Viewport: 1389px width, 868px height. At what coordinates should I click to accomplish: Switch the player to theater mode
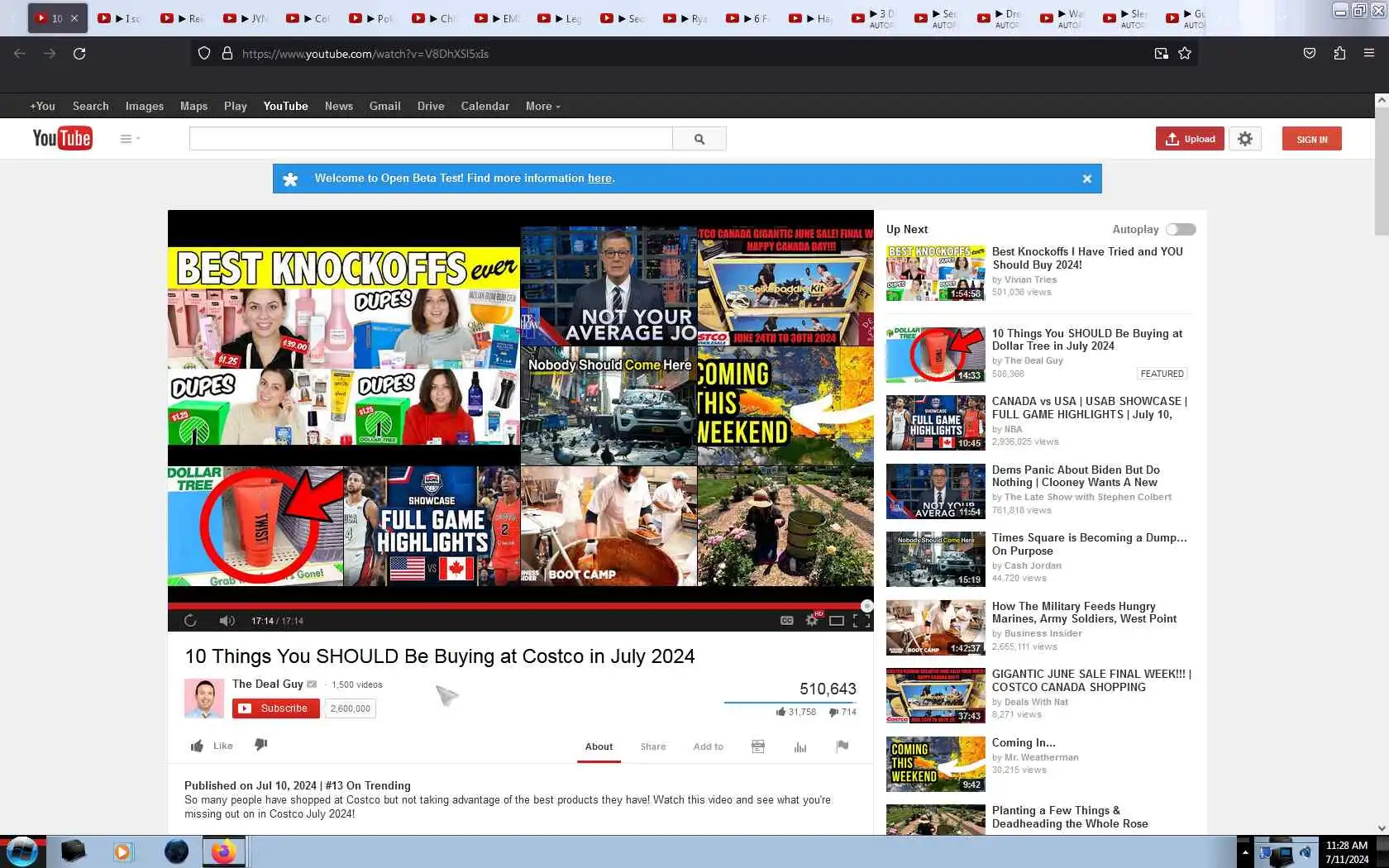pyautogui.click(x=837, y=621)
